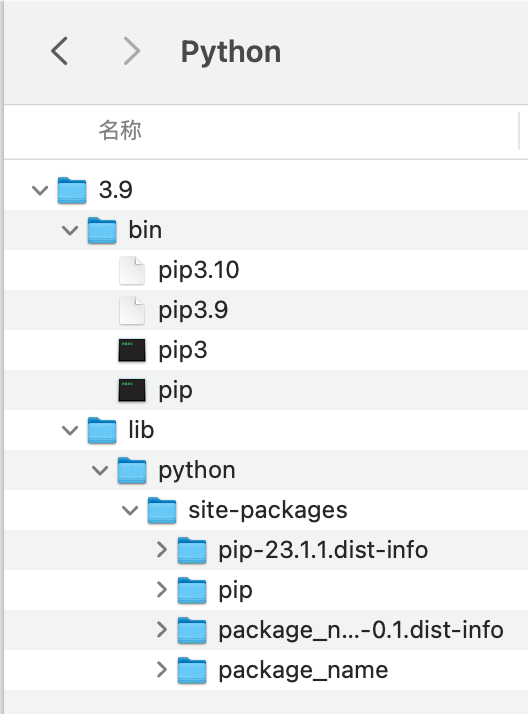Select the 3.9 folder icon
This screenshot has width=528, height=714.
pyautogui.click(x=72, y=190)
